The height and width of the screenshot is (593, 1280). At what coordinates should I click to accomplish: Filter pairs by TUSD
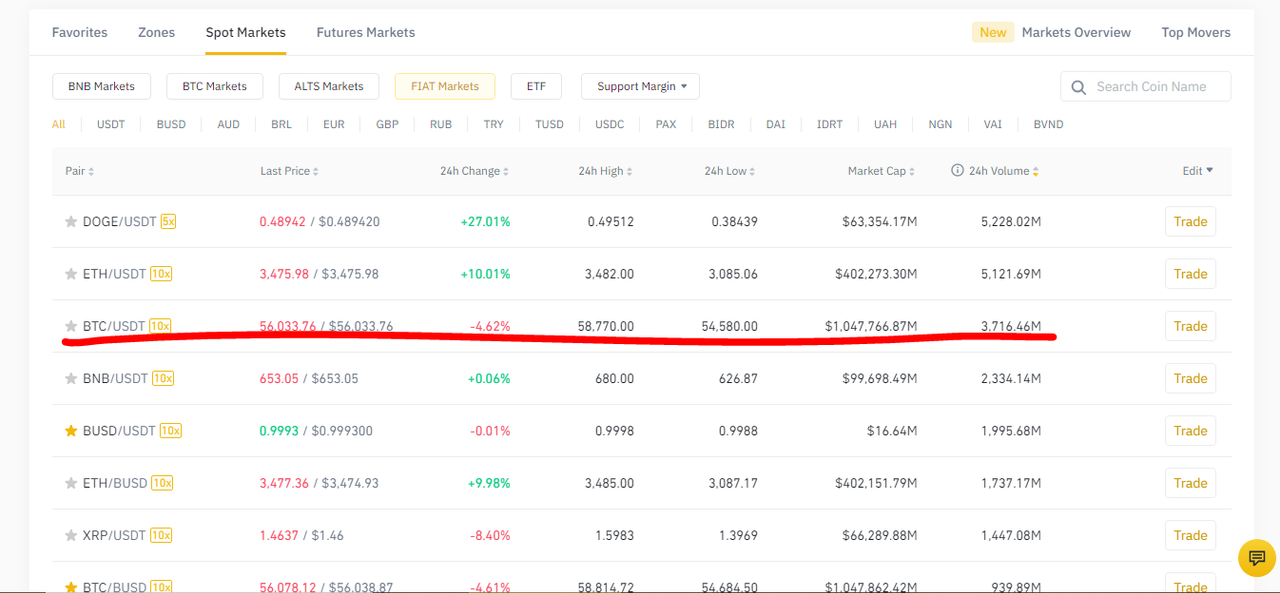click(549, 124)
